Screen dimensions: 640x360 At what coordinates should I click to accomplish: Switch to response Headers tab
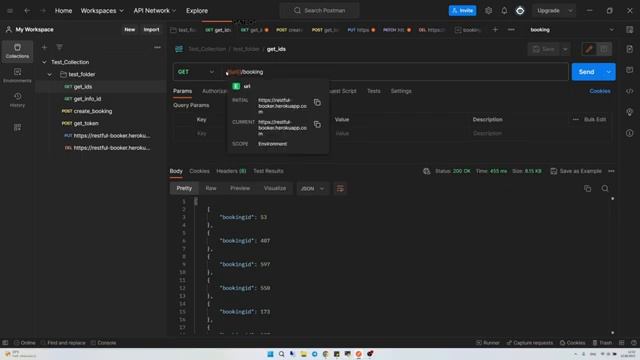pos(231,171)
